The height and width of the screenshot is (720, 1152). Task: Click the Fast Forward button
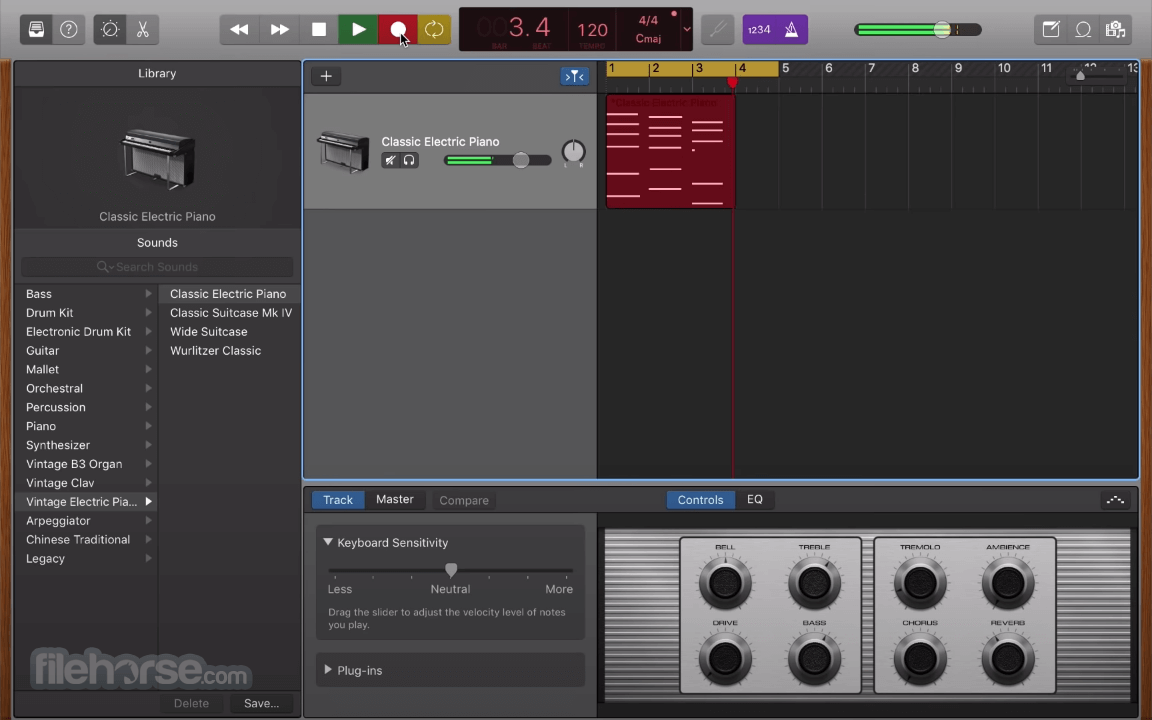tap(279, 29)
